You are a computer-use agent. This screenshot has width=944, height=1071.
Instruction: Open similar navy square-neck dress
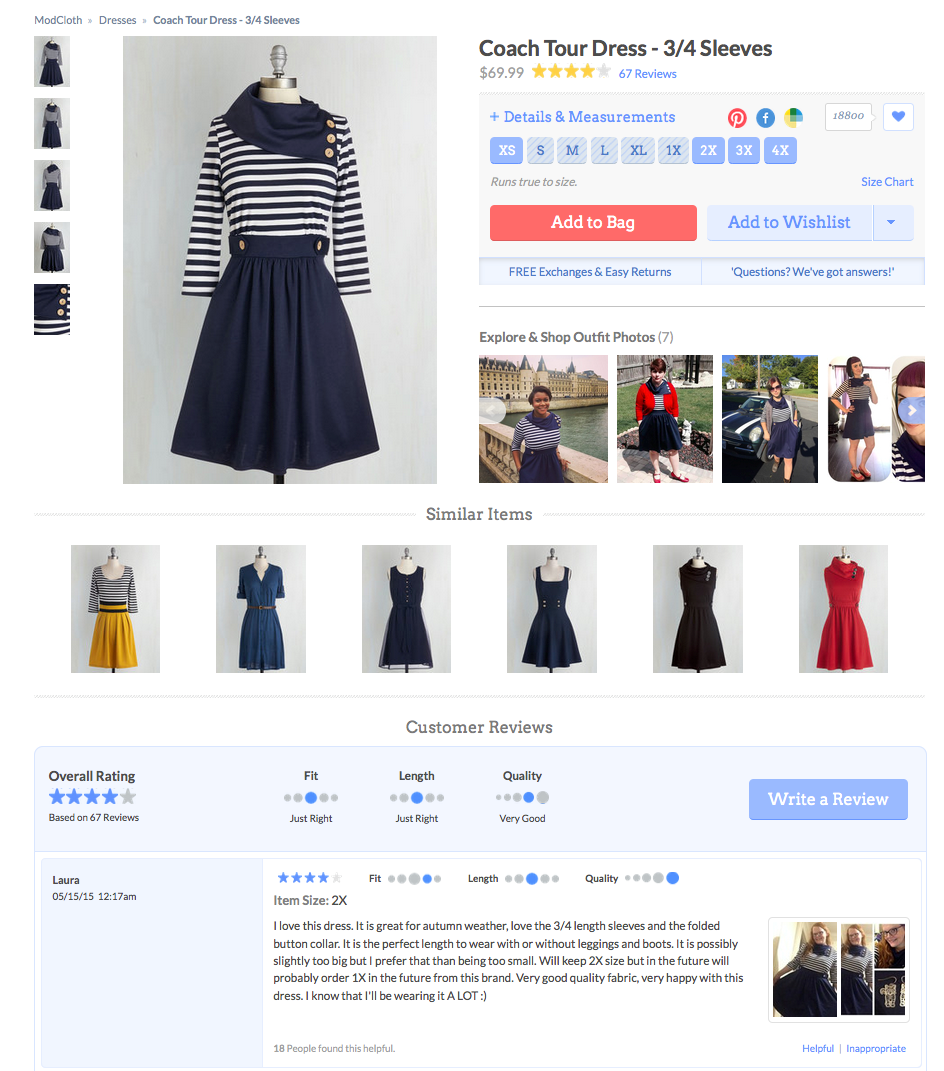(x=552, y=609)
